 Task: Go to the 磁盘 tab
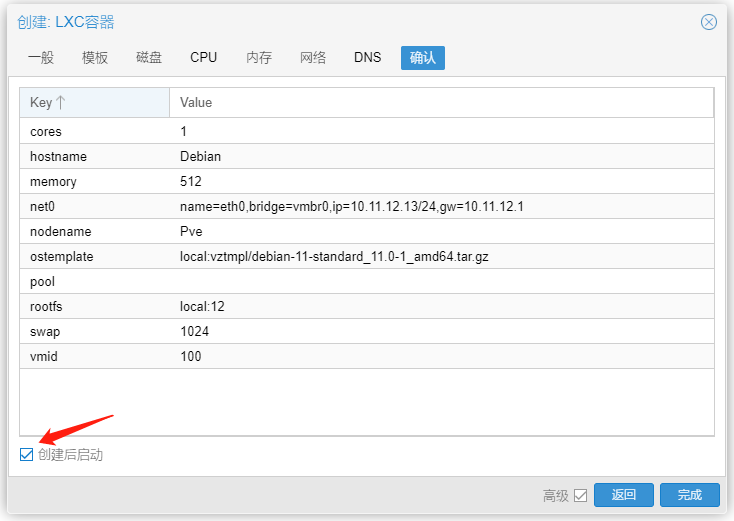click(x=149, y=58)
